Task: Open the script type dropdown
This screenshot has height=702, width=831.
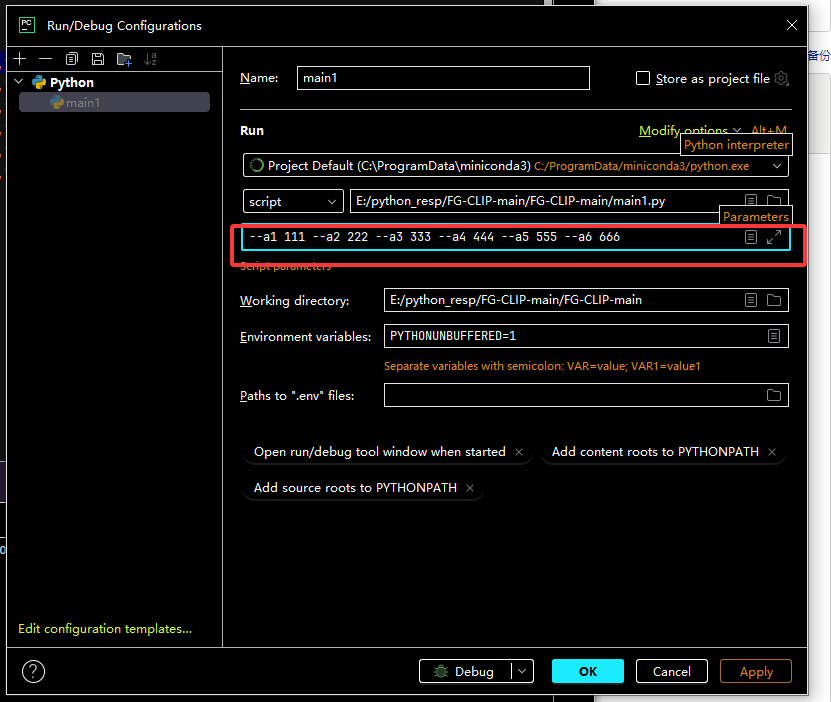Action: pyautogui.click(x=293, y=201)
